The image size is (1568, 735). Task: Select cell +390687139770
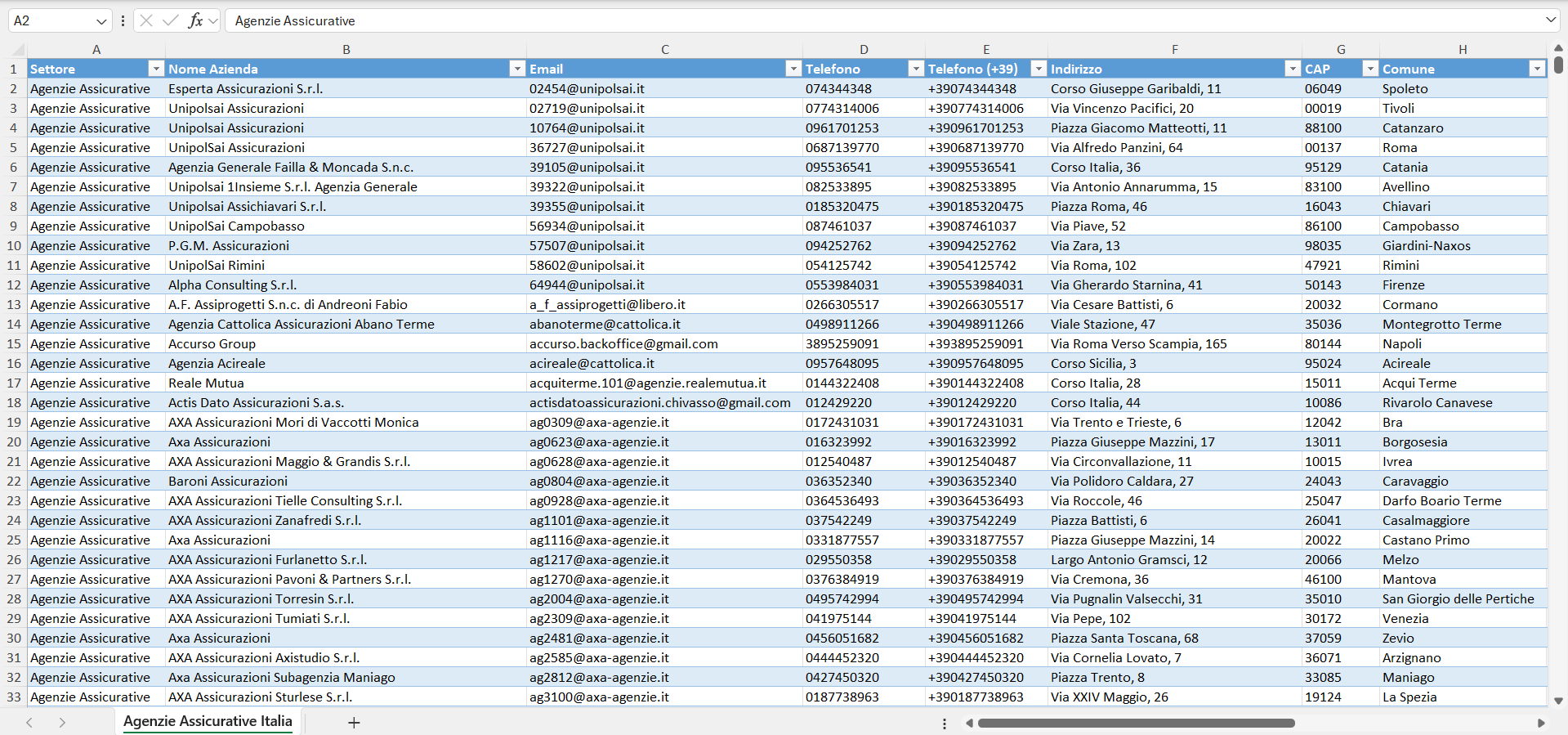click(x=986, y=147)
